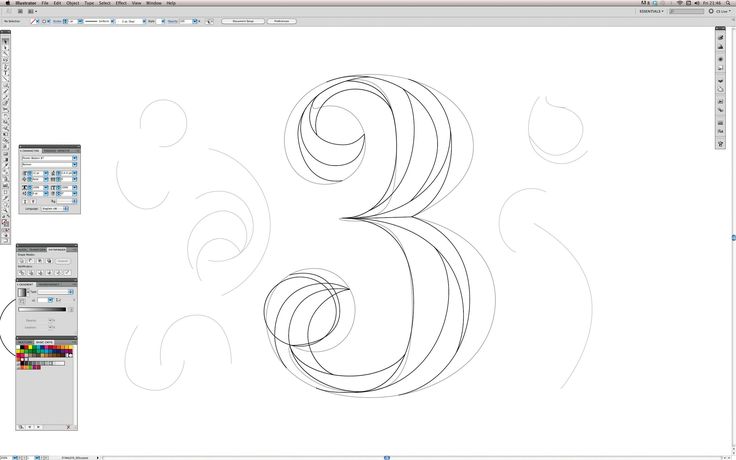This screenshot has width=736, height=460.
Task: Click the gradient slider bar in Gradient panel
Action: pos(42,309)
